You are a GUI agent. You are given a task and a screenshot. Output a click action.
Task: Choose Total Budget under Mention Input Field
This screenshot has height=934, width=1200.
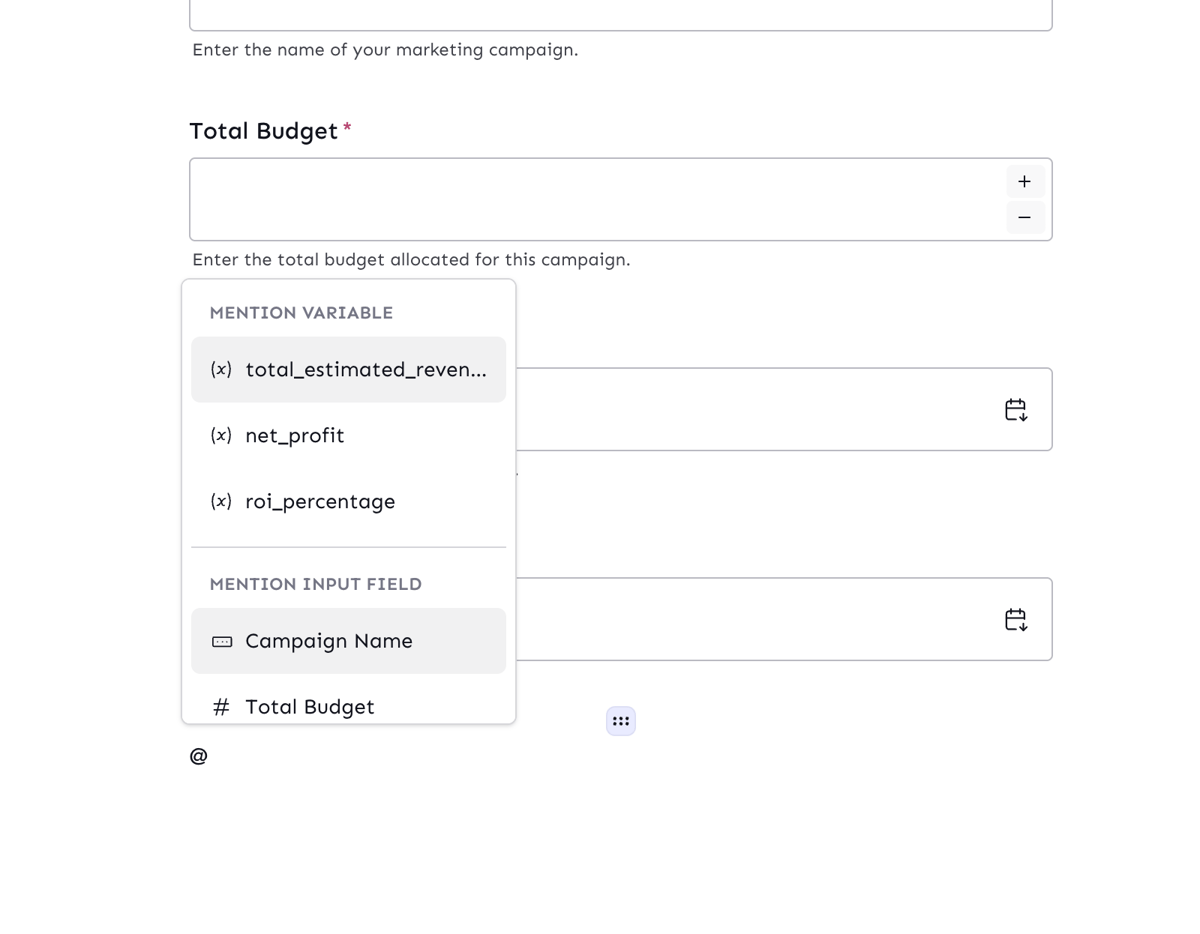(310, 707)
